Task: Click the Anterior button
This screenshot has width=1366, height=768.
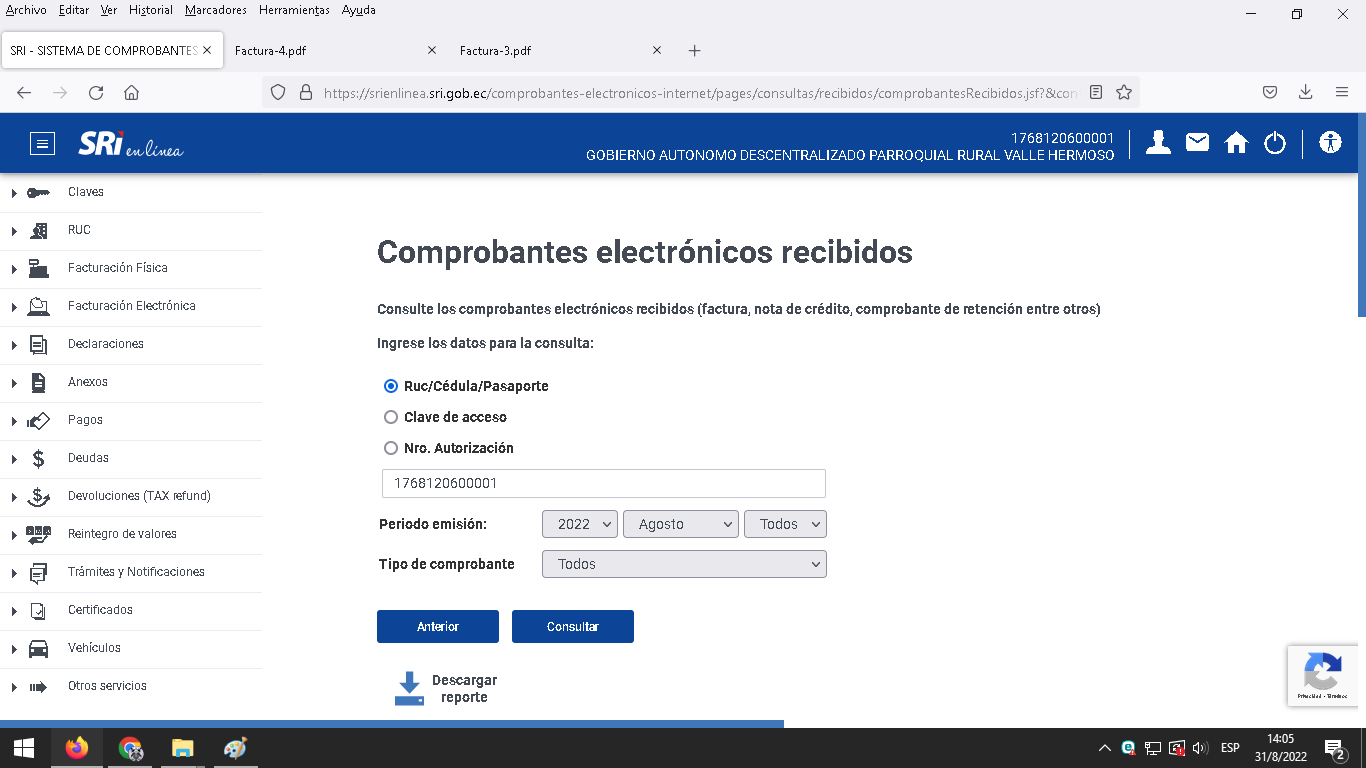Action: [x=437, y=626]
